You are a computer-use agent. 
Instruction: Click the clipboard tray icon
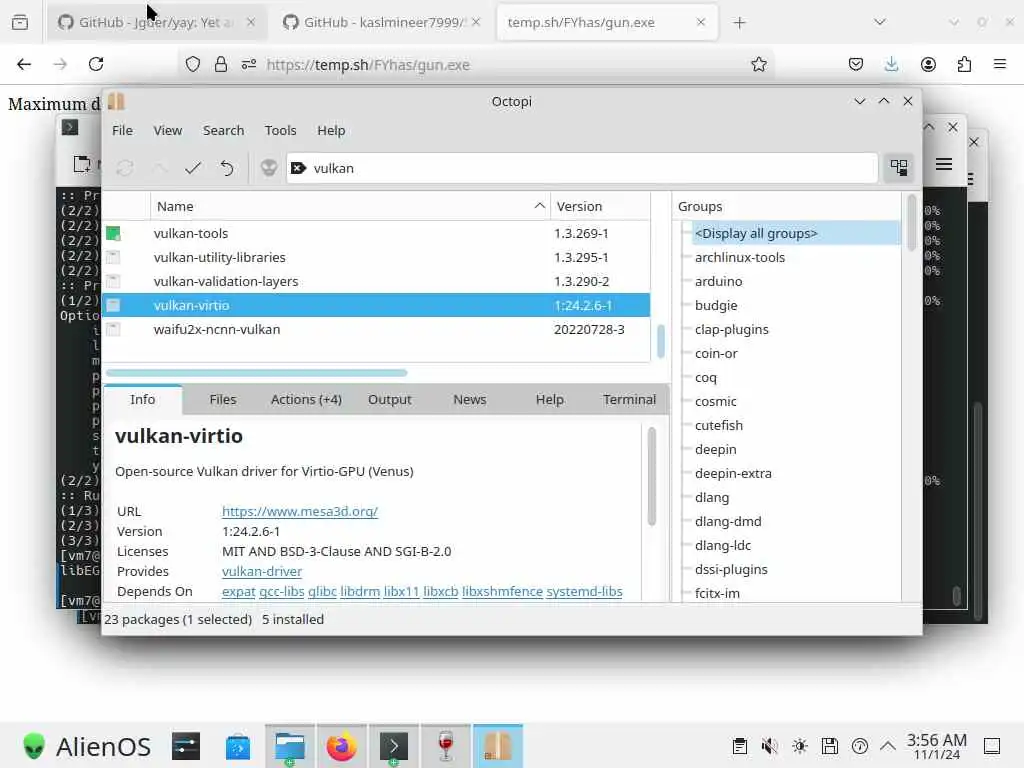[x=739, y=746]
